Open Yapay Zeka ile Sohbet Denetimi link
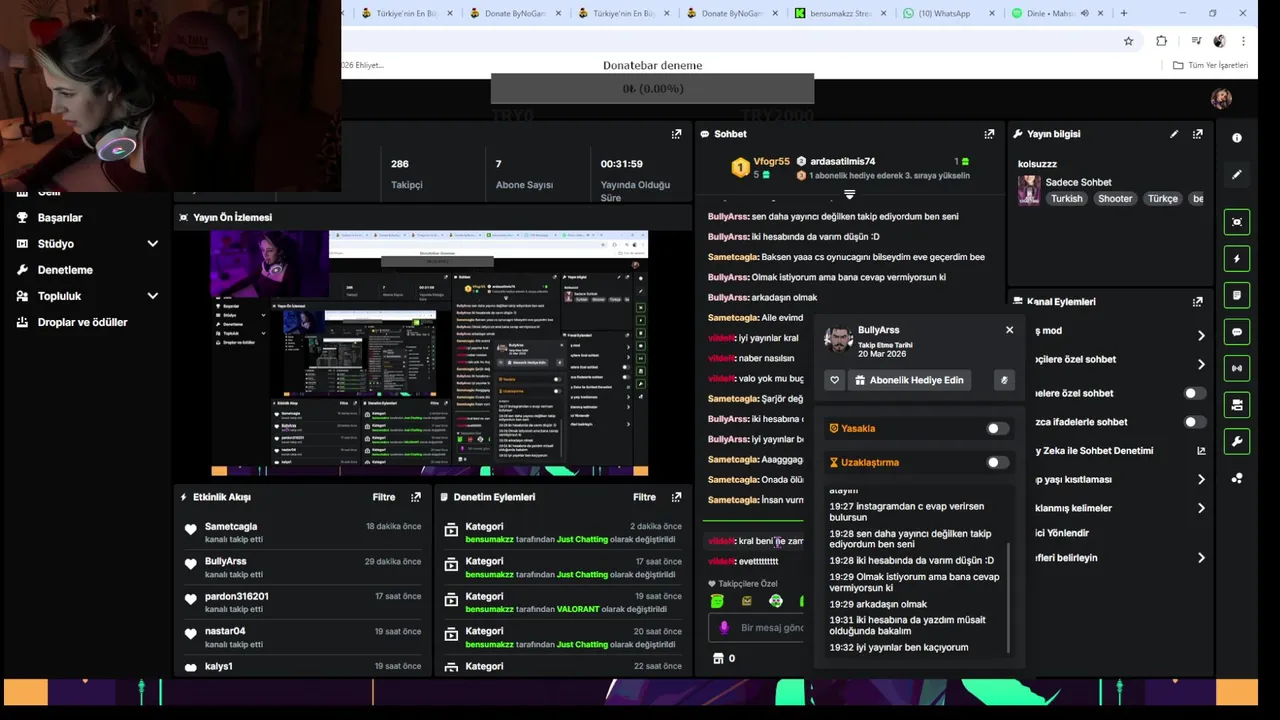This screenshot has width=1280, height=720. [x=1201, y=451]
